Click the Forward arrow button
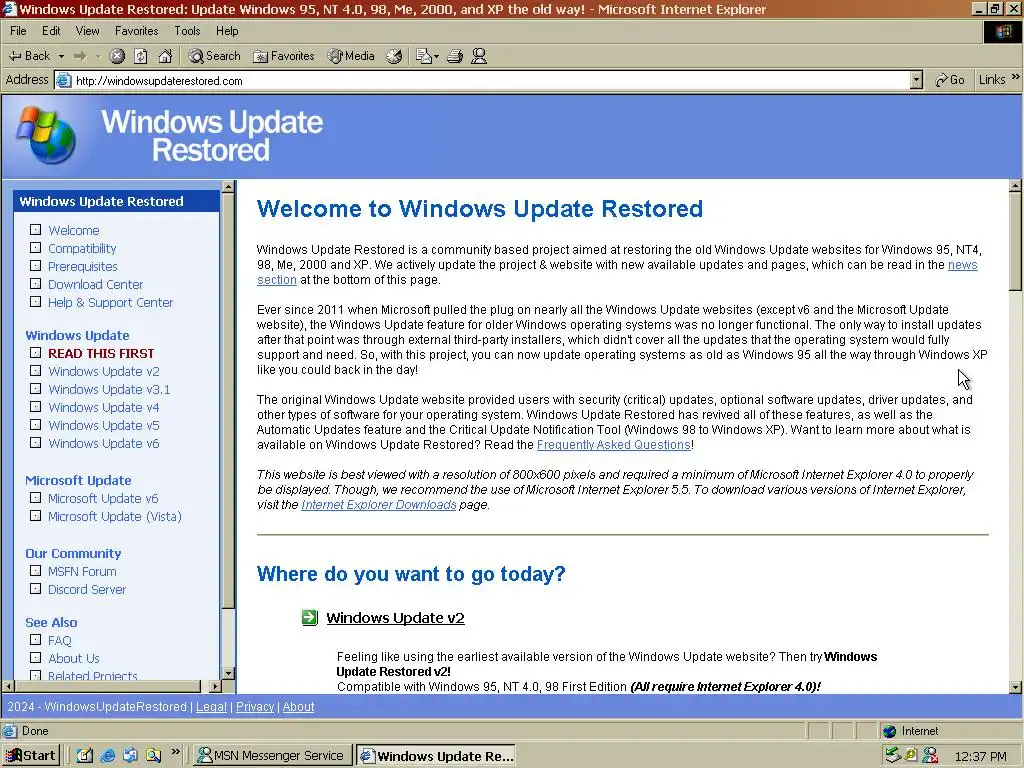1024x768 pixels. click(80, 56)
